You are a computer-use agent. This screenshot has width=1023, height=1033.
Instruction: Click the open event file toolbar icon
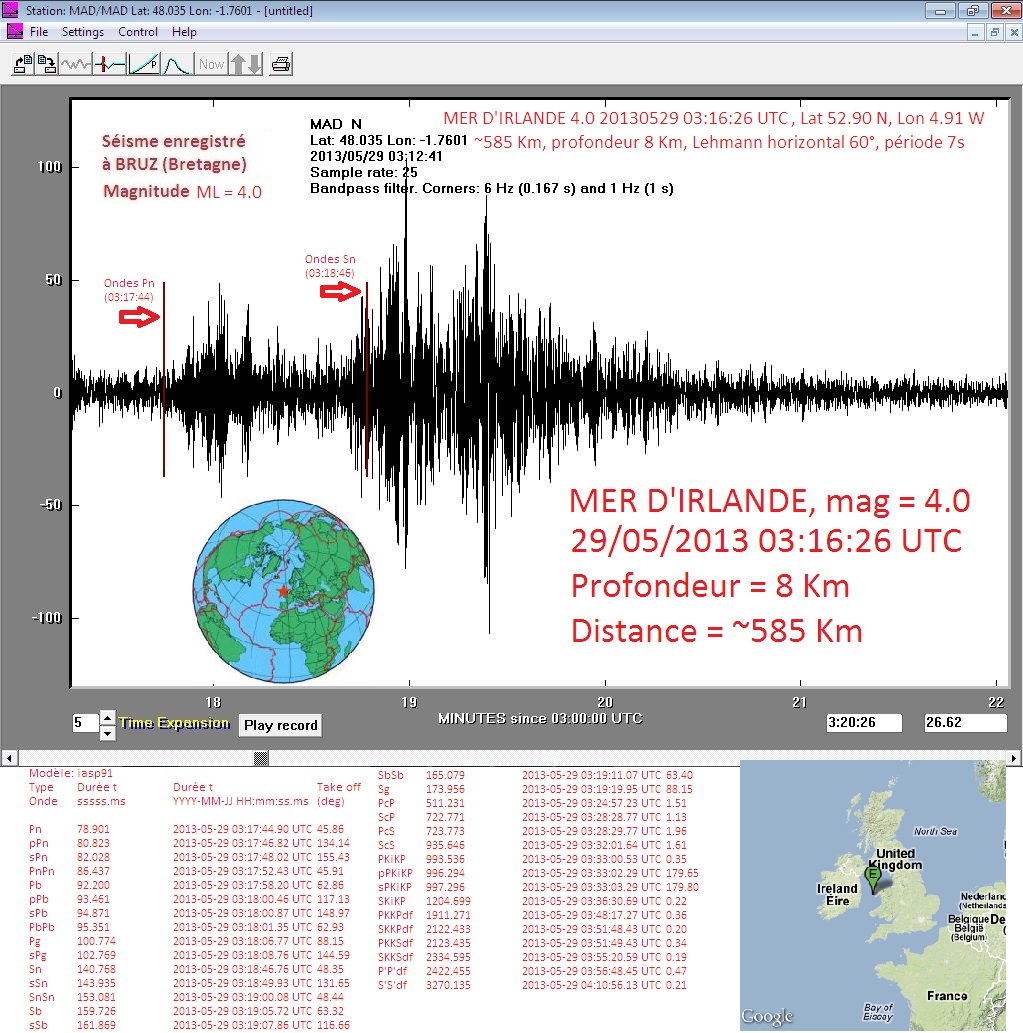[x=22, y=64]
